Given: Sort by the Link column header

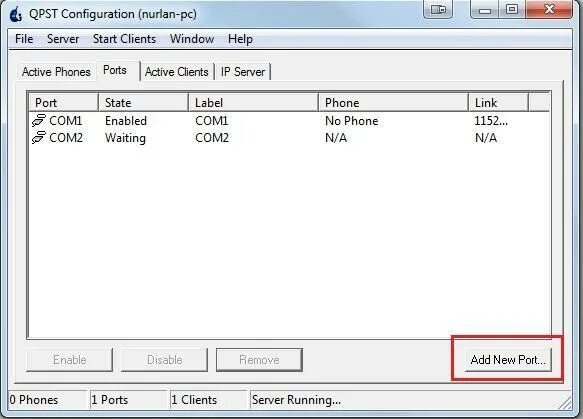Looking at the screenshot, I should click(x=498, y=102).
